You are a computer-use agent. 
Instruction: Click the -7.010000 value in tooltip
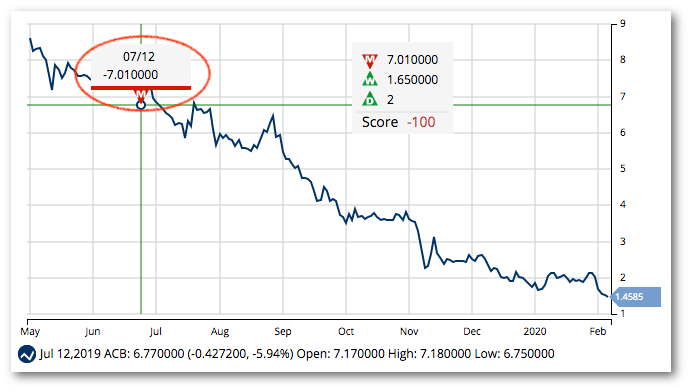point(130,75)
